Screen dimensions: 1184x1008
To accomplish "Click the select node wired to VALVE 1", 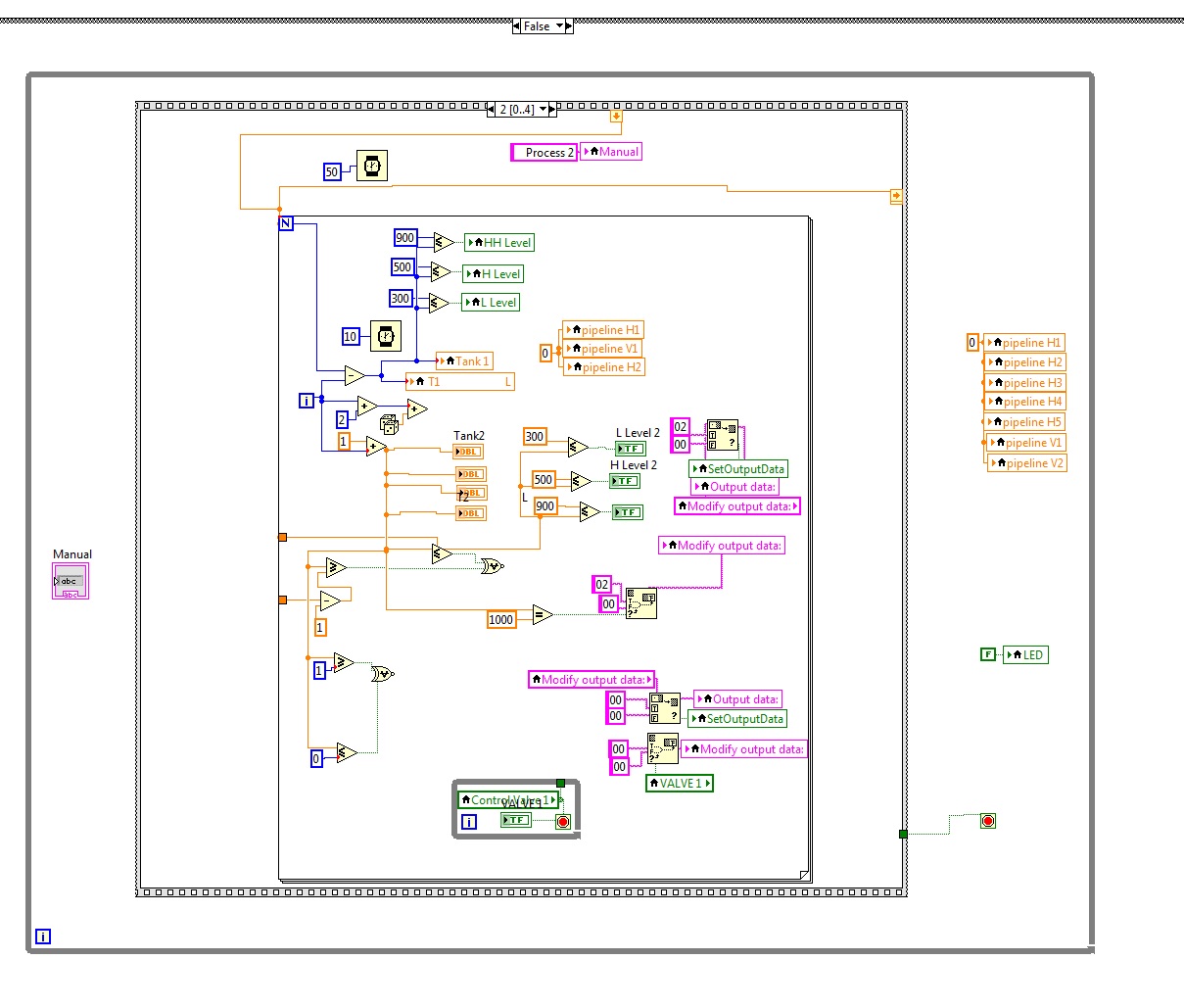I will click(663, 749).
